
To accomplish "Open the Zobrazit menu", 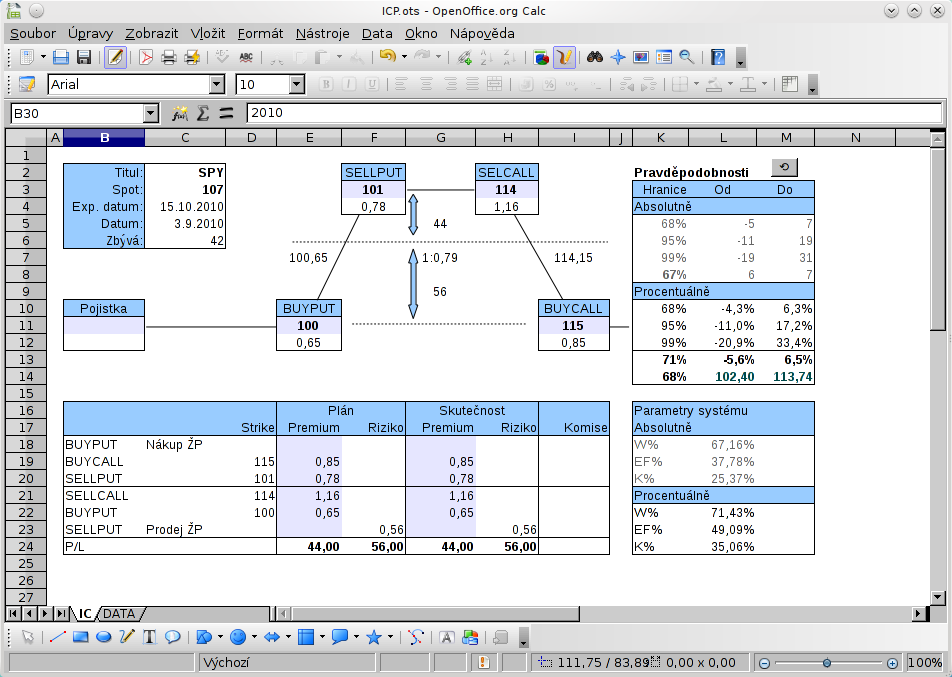I will click(x=152, y=33).
